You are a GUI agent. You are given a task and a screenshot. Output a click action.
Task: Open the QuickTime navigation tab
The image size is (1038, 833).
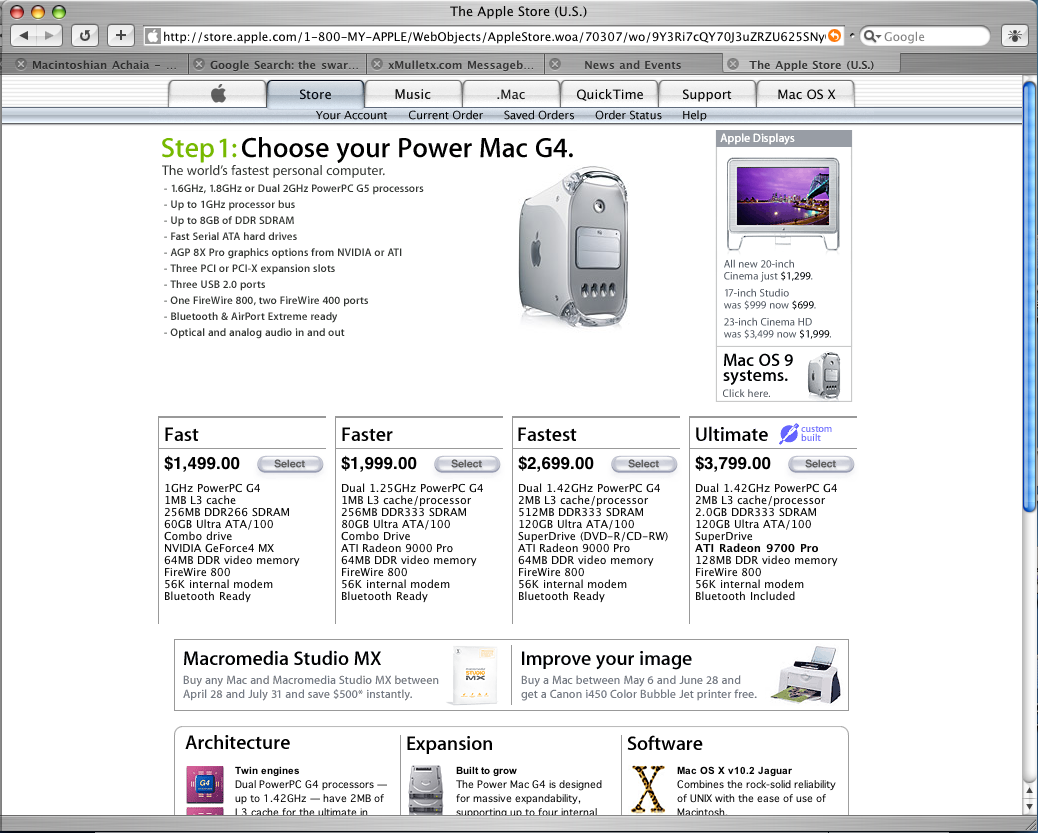(x=610, y=94)
